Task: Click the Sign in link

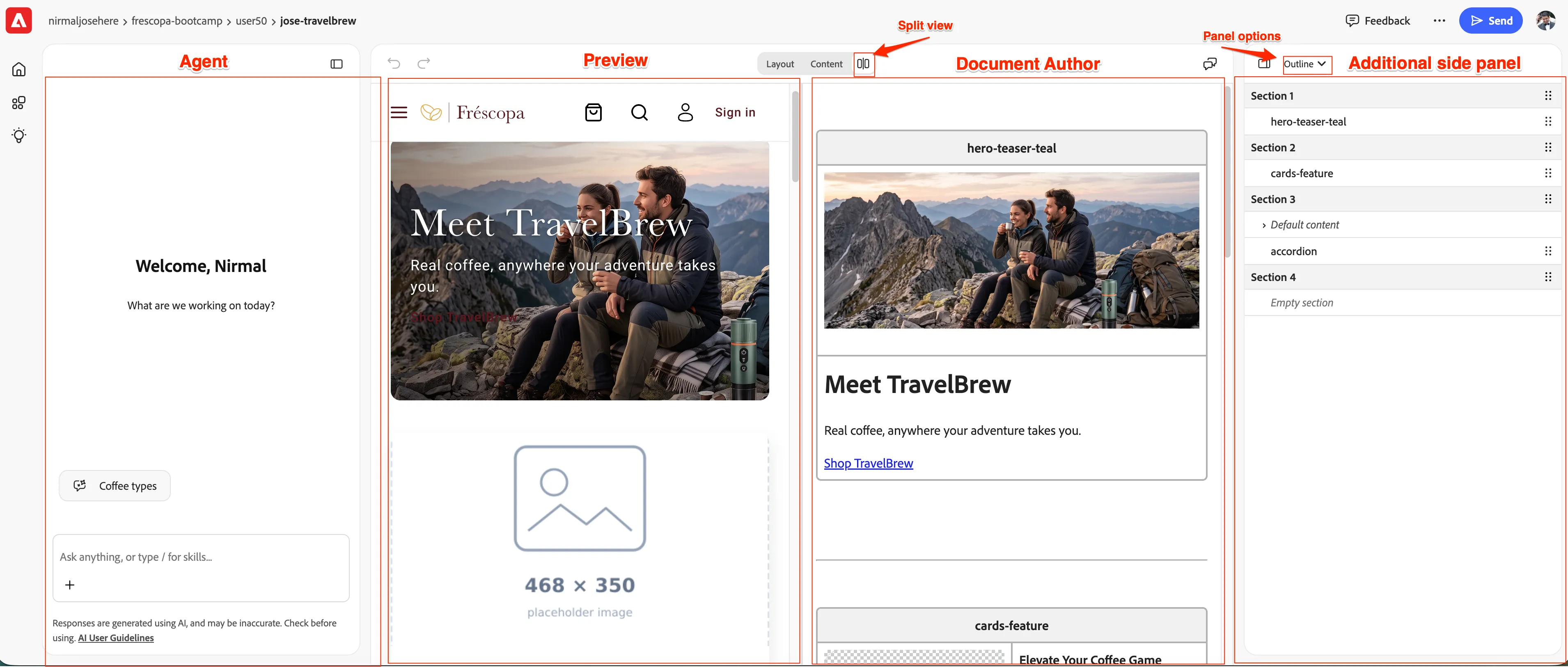Action: point(735,112)
